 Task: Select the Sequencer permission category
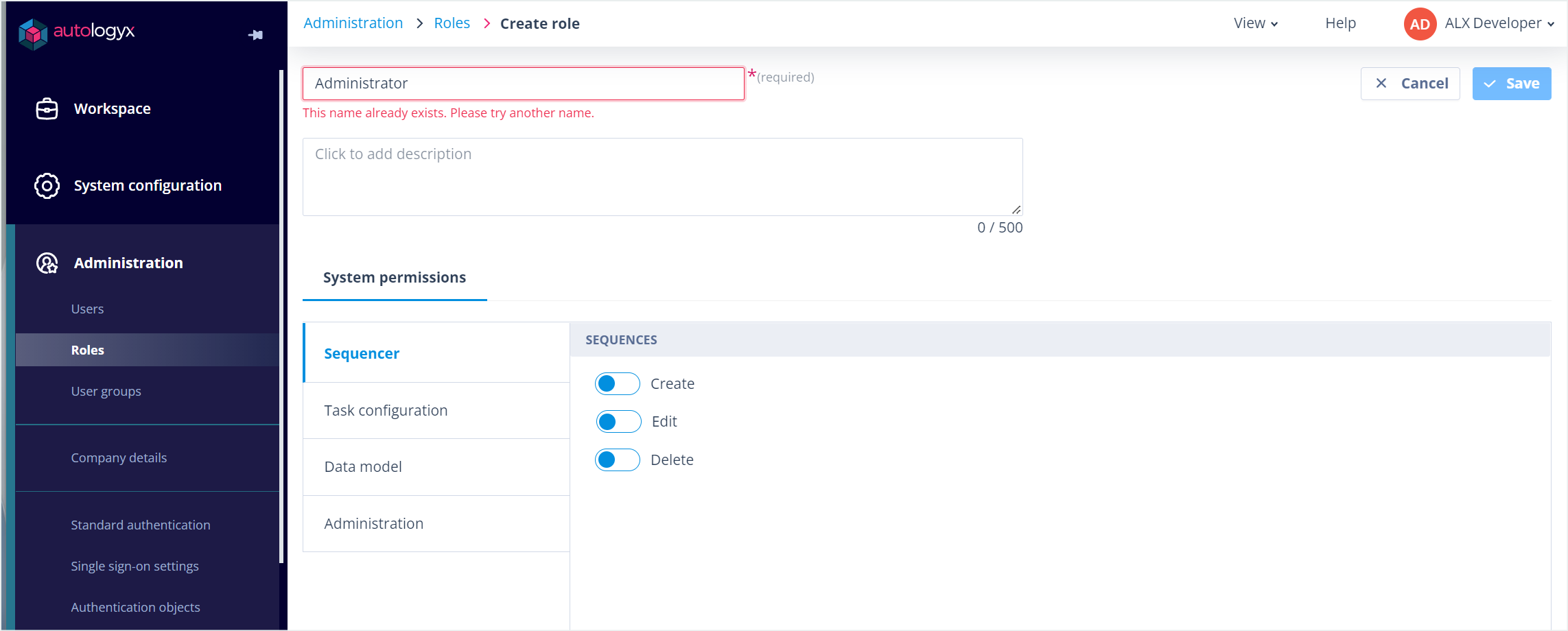pos(436,353)
